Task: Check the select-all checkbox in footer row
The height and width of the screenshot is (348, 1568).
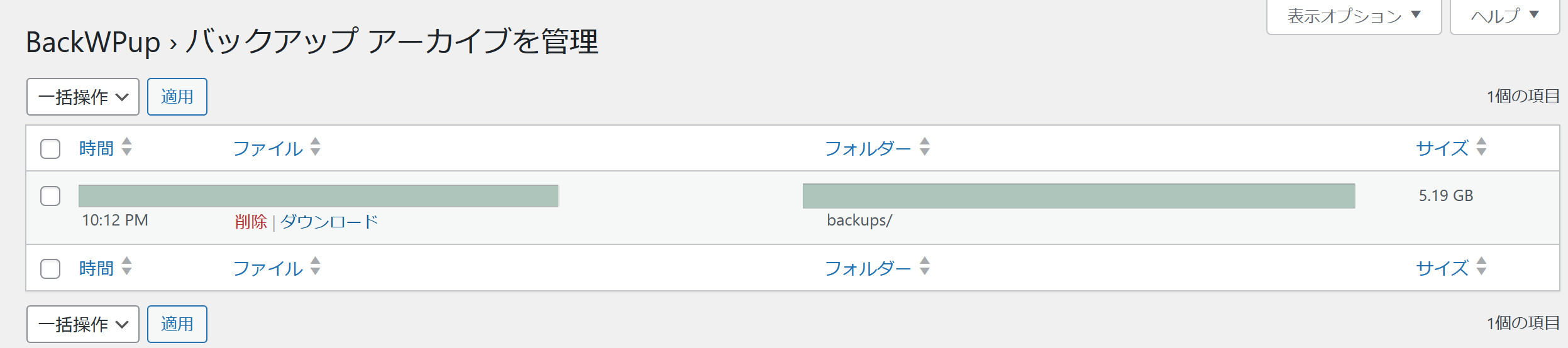Action: 50,269
